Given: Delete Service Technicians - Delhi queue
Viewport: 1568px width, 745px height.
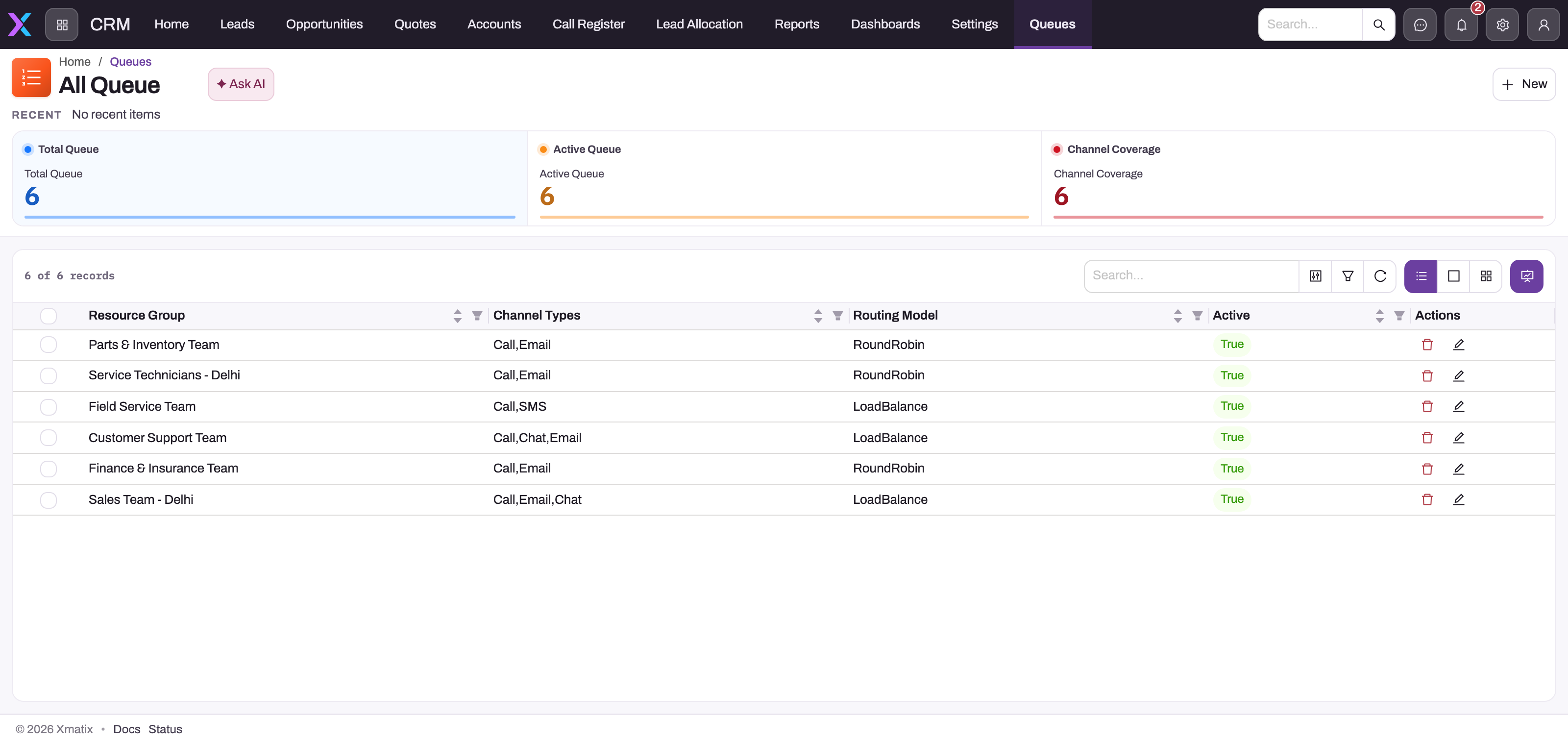Looking at the screenshot, I should pos(1427,375).
